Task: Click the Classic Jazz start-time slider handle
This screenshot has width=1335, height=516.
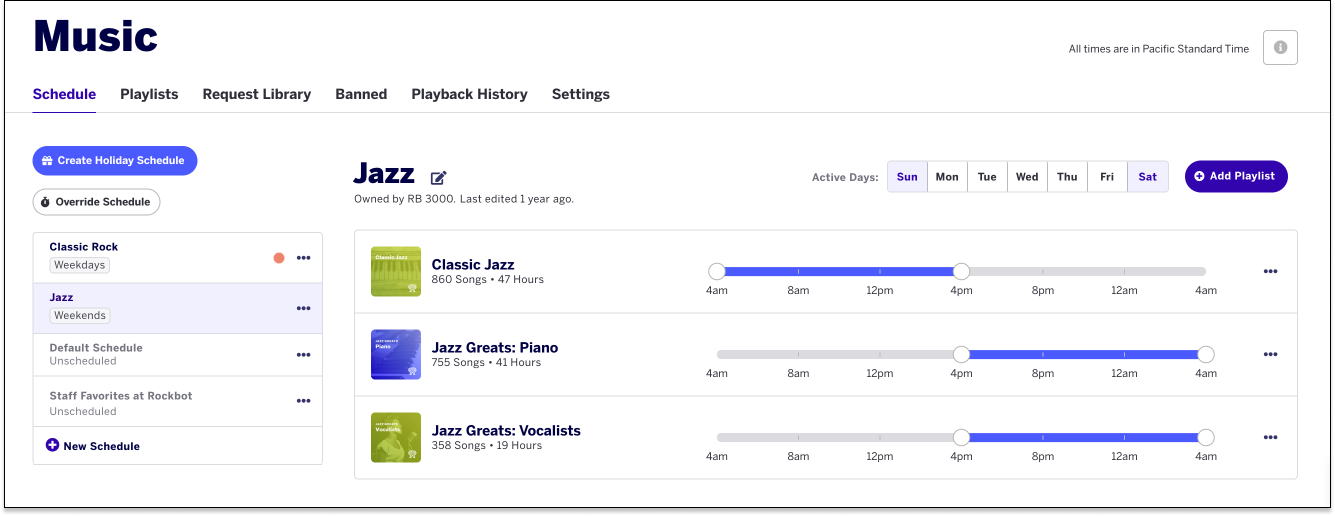Action: pyautogui.click(x=717, y=271)
